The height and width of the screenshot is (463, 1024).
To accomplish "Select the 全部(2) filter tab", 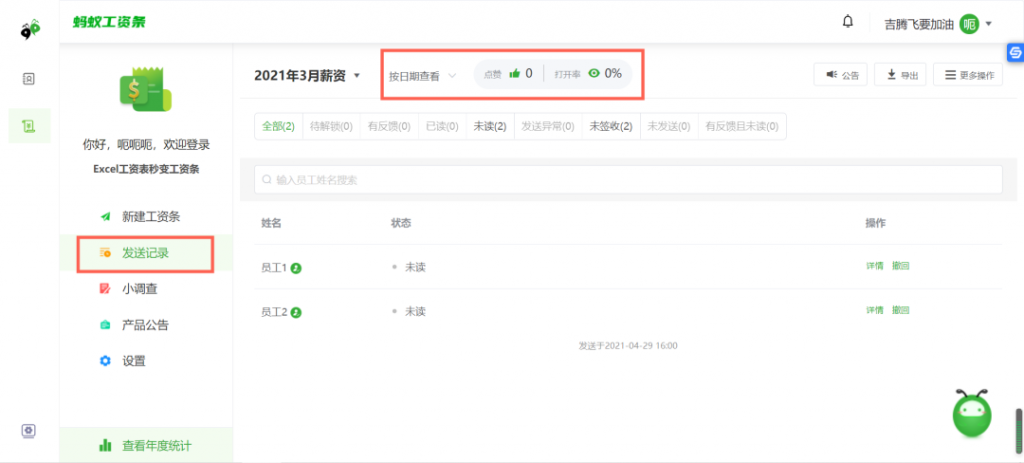I will pyautogui.click(x=278, y=126).
